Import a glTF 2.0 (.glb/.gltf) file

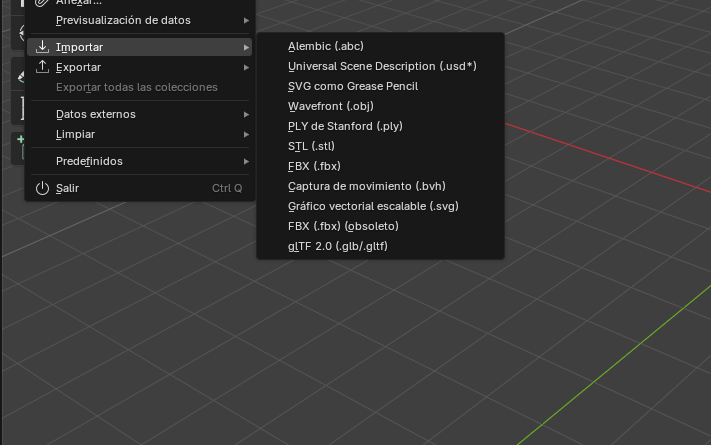pos(380,246)
